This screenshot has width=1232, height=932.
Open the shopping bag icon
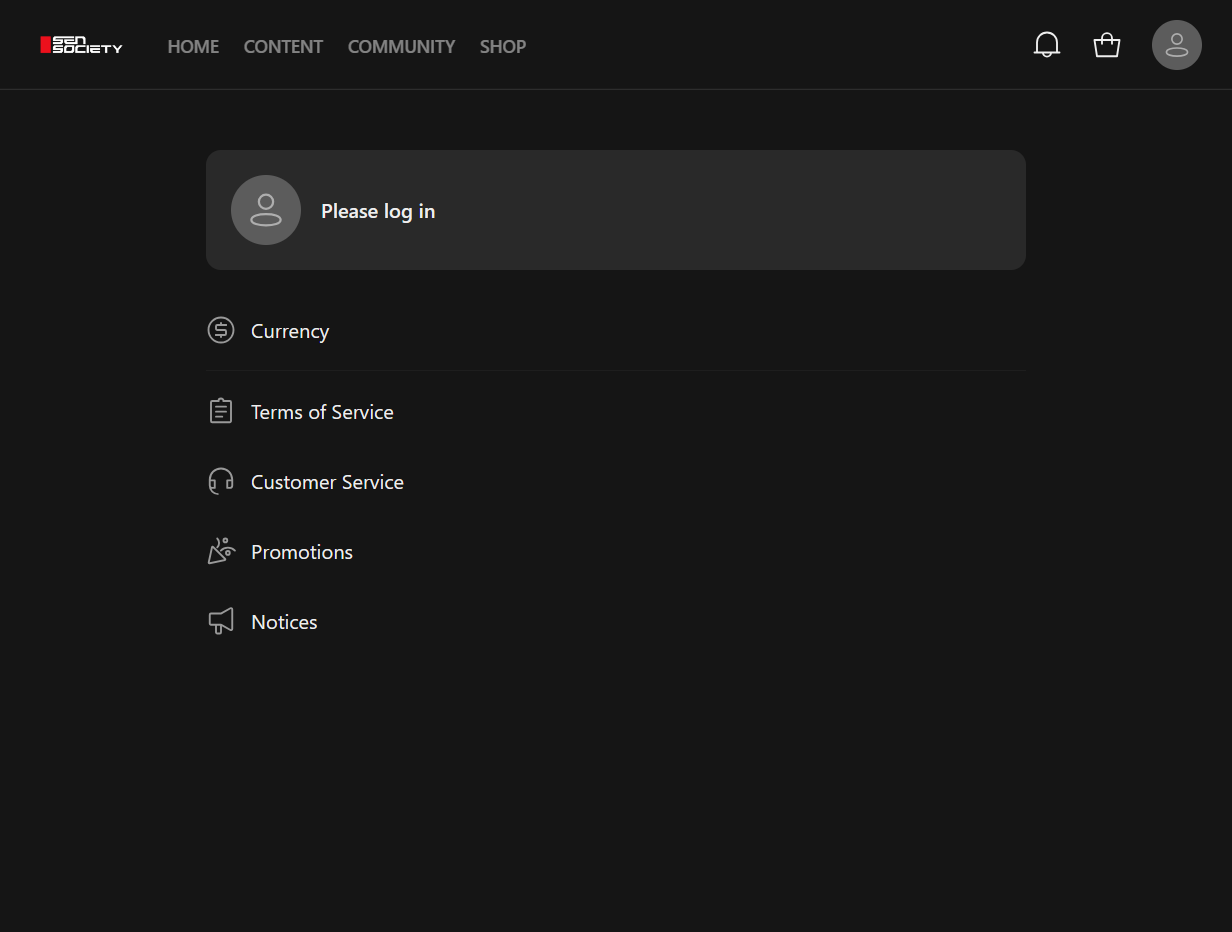[1107, 45]
